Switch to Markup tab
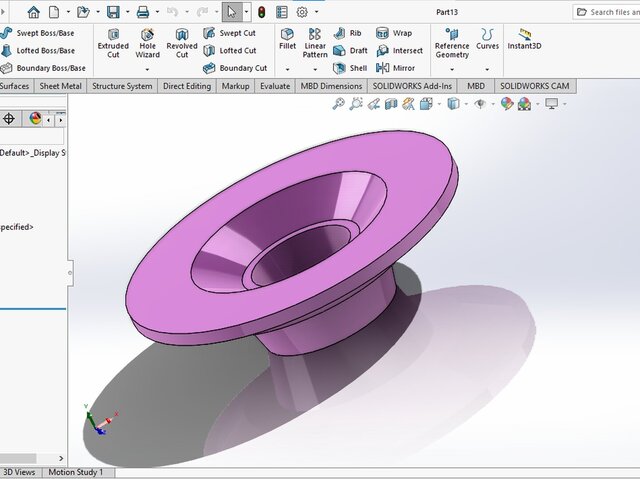The height and width of the screenshot is (479, 640). (x=236, y=86)
